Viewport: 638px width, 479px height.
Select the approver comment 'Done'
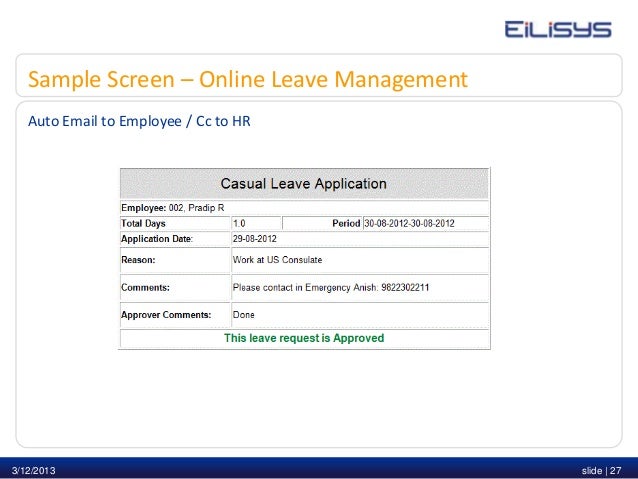coord(243,315)
